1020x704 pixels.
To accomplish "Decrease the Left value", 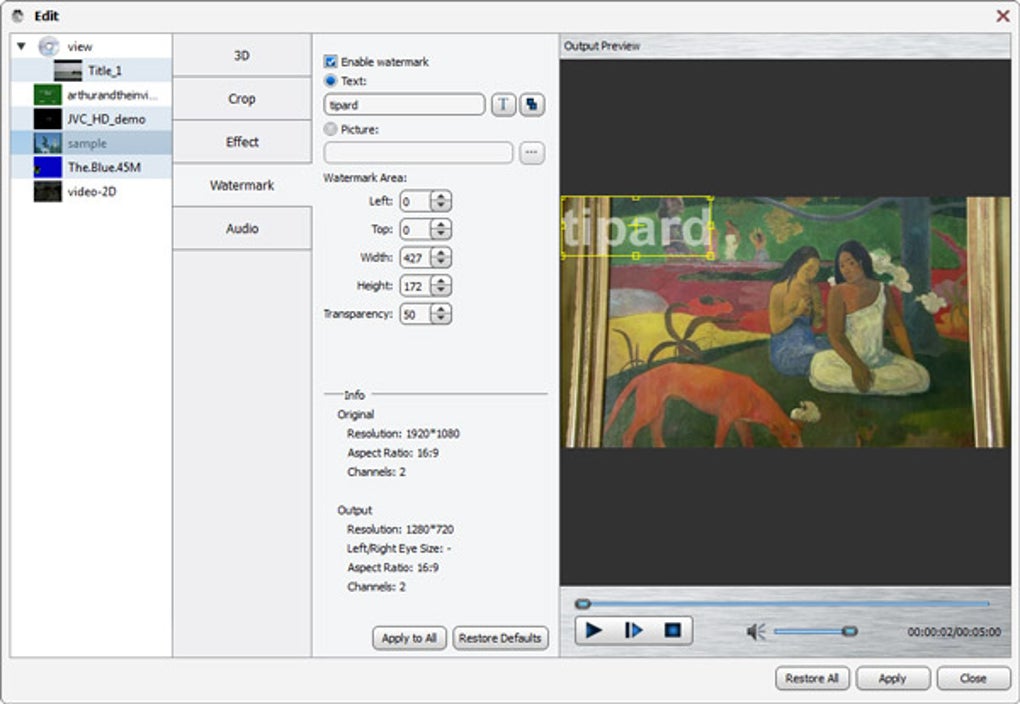I will point(441,206).
